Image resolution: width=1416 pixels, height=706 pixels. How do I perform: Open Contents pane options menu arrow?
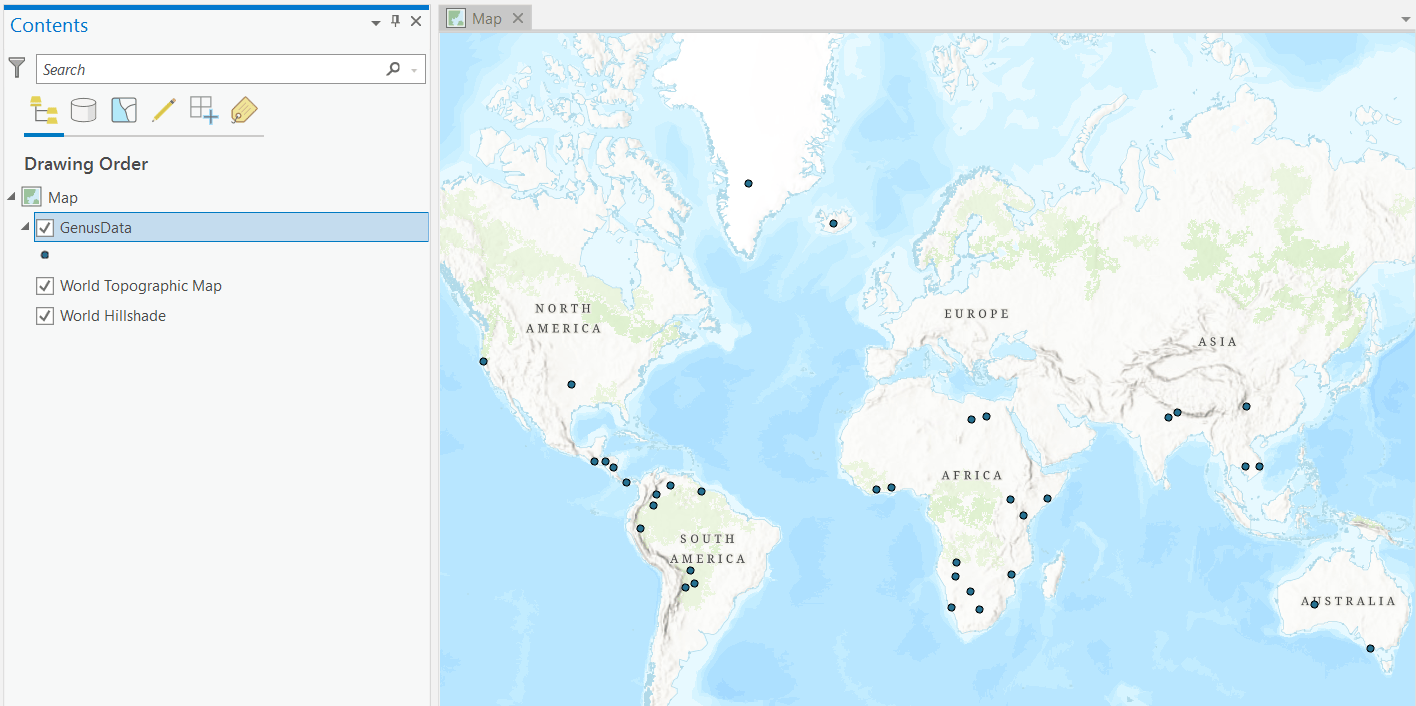376,22
